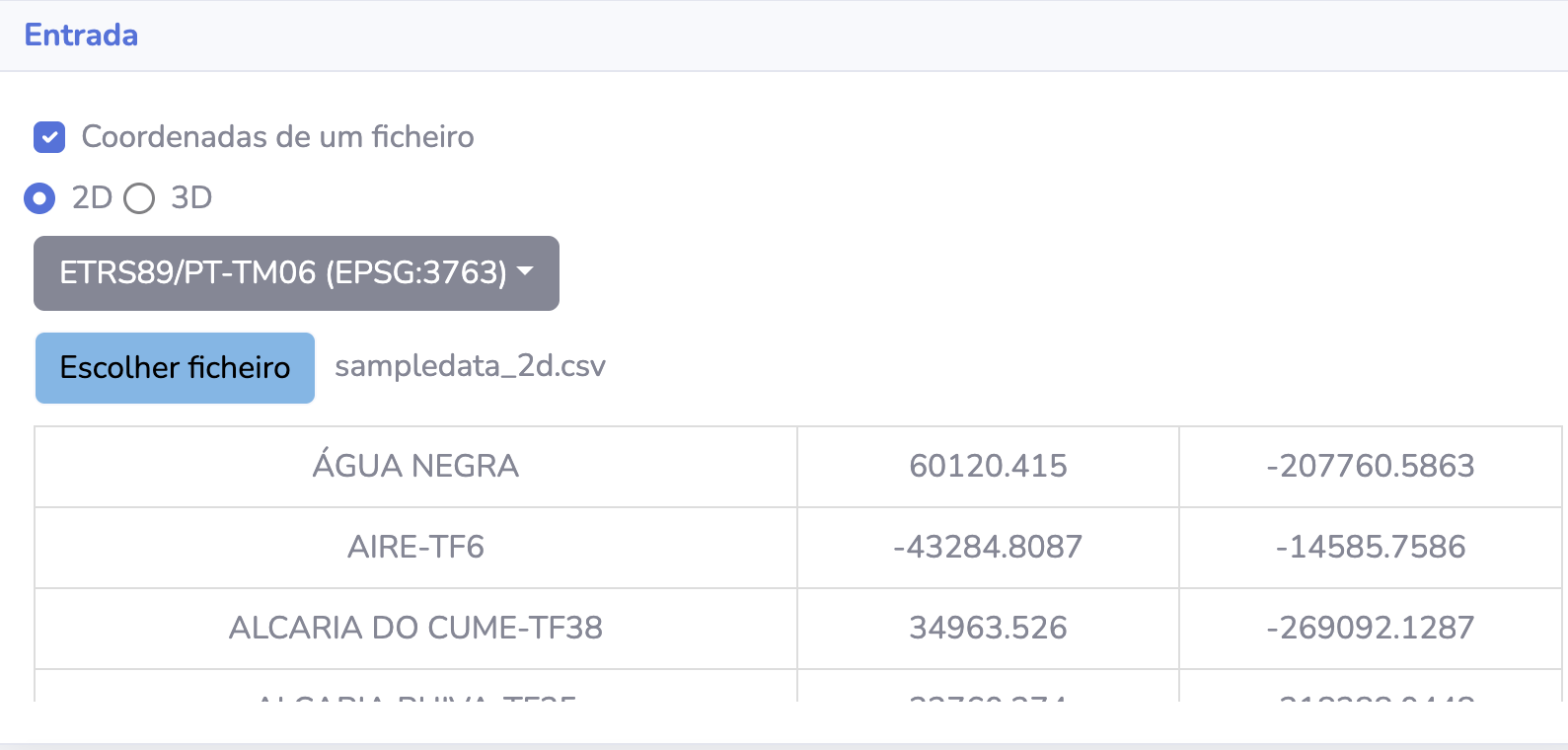Select the 2D radio button
The height and width of the screenshot is (750, 1568).
39,198
